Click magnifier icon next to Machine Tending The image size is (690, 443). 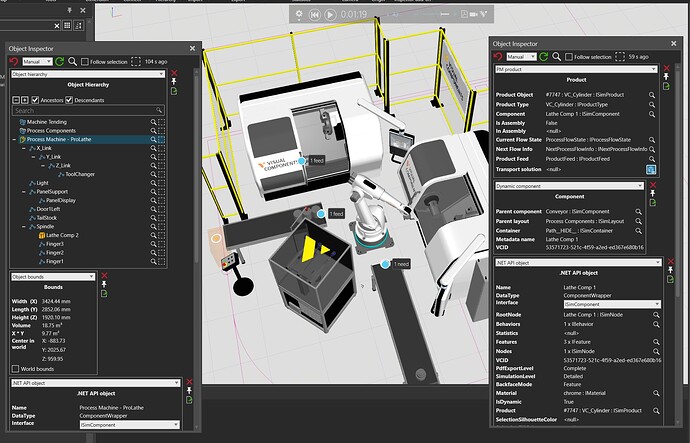[155, 122]
